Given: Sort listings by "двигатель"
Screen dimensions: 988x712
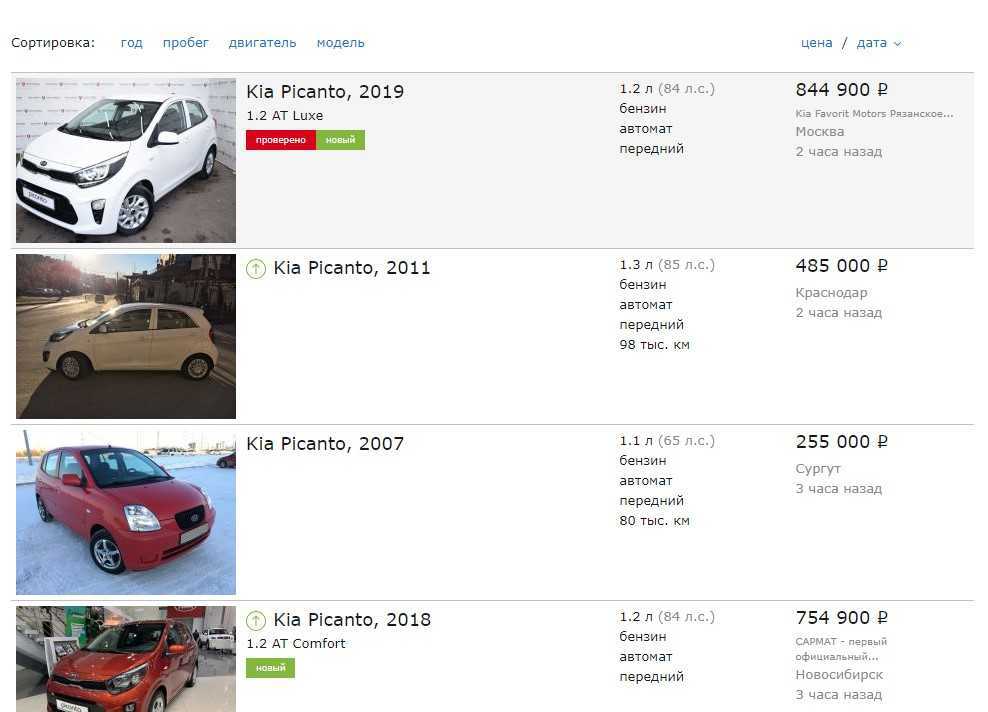Looking at the screenshot, I should (262, 43).
